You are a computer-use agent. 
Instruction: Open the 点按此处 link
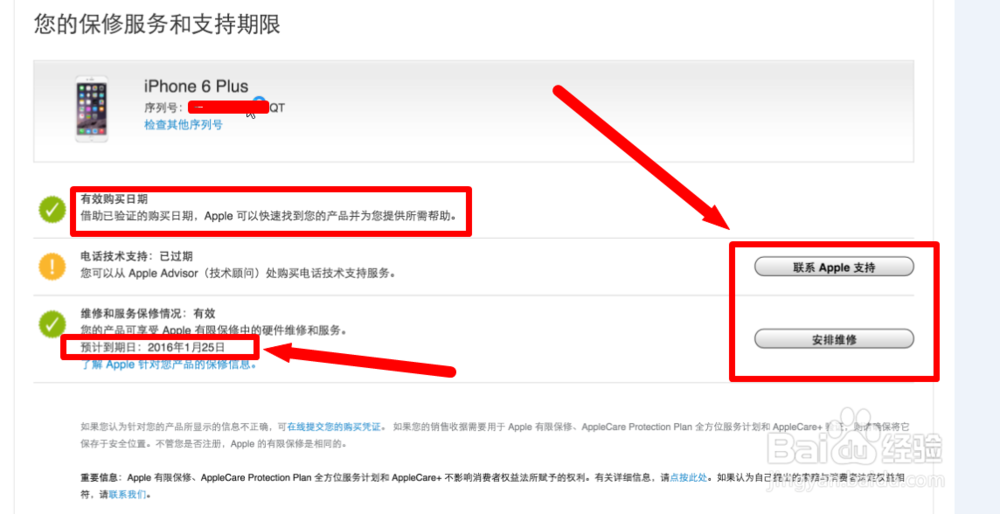click(688, 477)
